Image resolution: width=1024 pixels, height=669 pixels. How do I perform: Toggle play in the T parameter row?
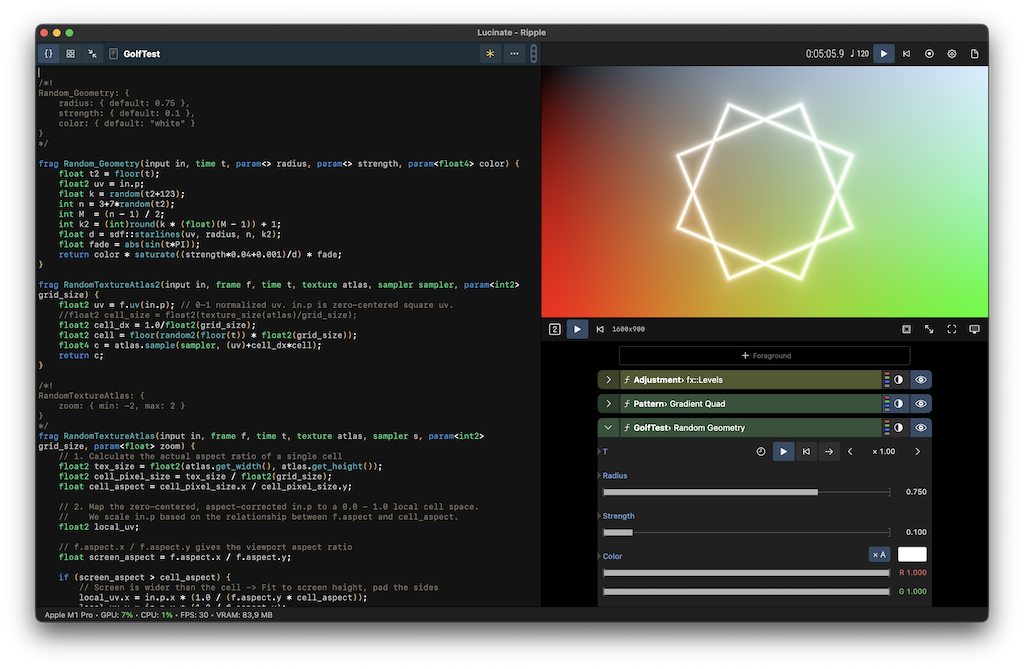coord(784,451)
